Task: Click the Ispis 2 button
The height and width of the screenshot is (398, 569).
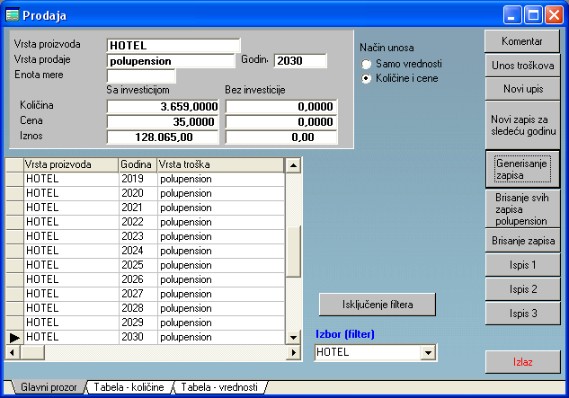Action: (523, 289)
